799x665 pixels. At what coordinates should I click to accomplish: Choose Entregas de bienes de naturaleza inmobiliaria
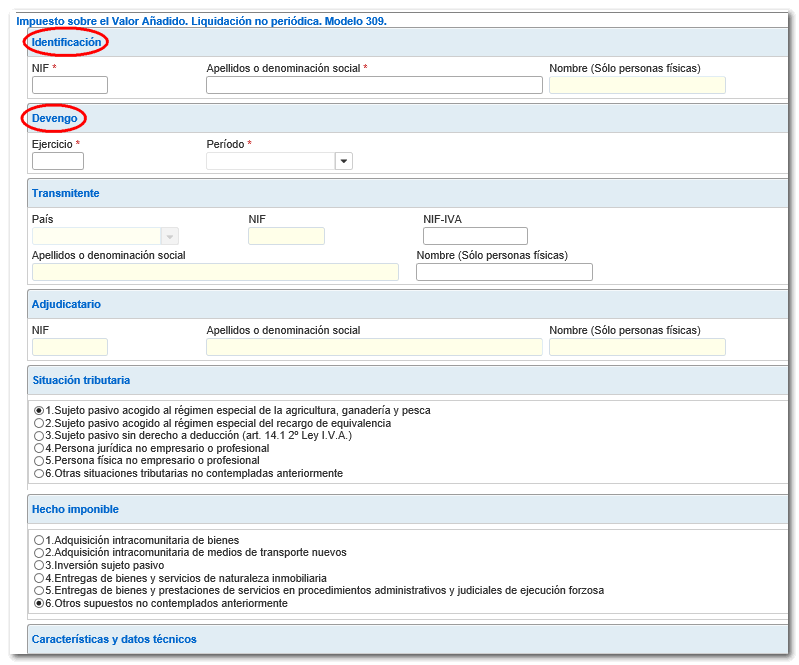click(39, 578)
